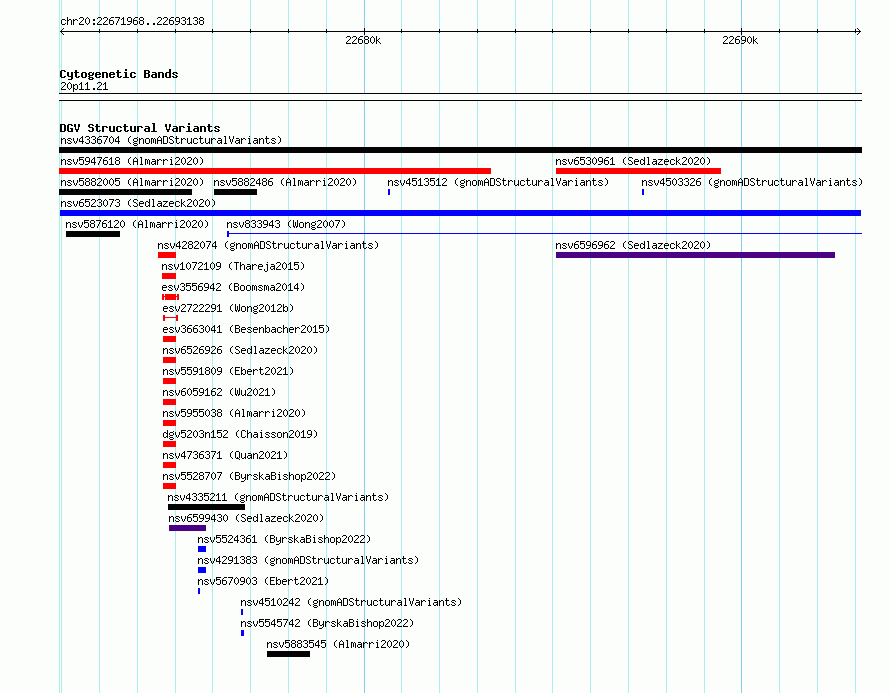Click dgv5203n152 (Chaisson2019) label
Viewport: 890px width, 693px height.
tap(240, 434)
